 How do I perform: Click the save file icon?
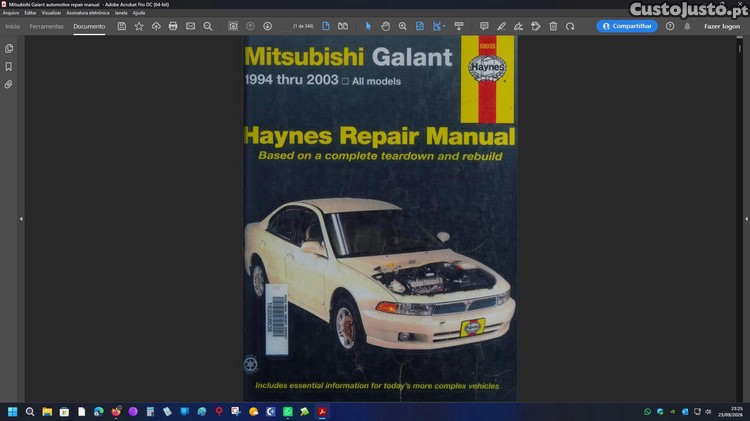click(x=121, y=26)
